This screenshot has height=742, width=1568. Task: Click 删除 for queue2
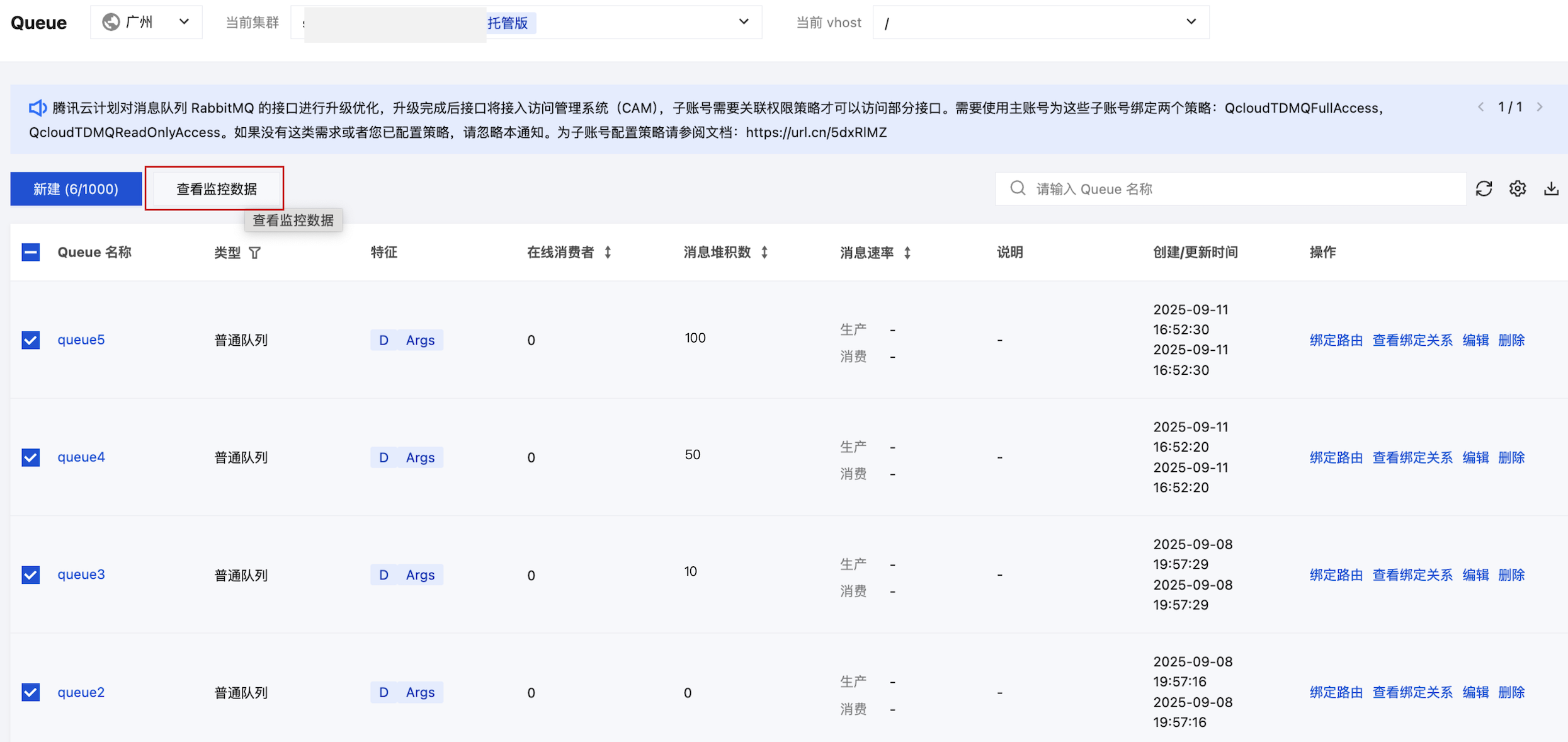[1511, 693]
